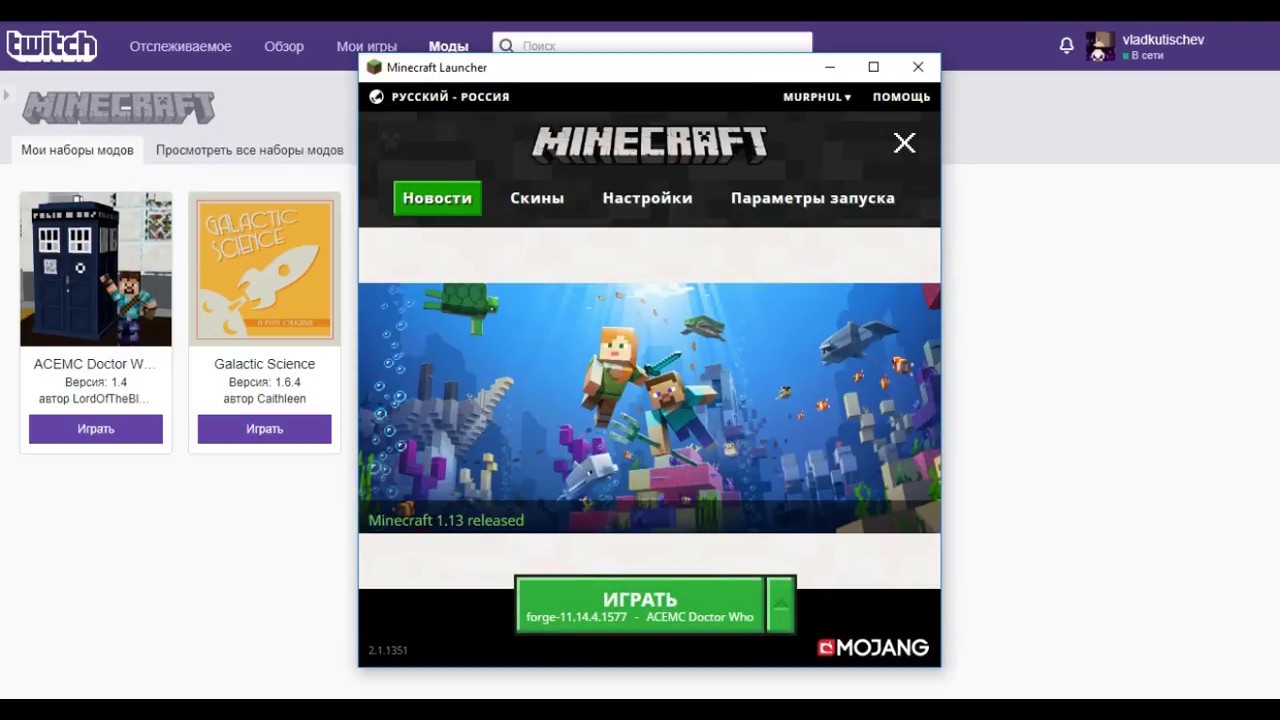
Task: Select the Galactic Science modpack thumbnail
Action: point(264,269)
